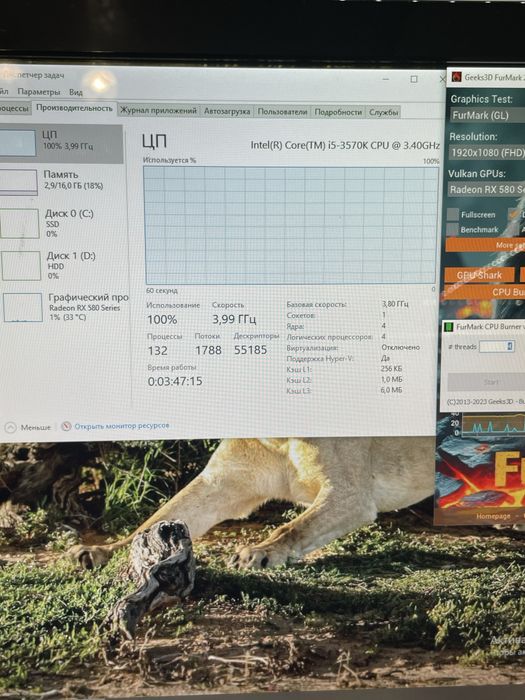Click the FurMark flame title bar icon
525x700 pixels.
point(456,77)
